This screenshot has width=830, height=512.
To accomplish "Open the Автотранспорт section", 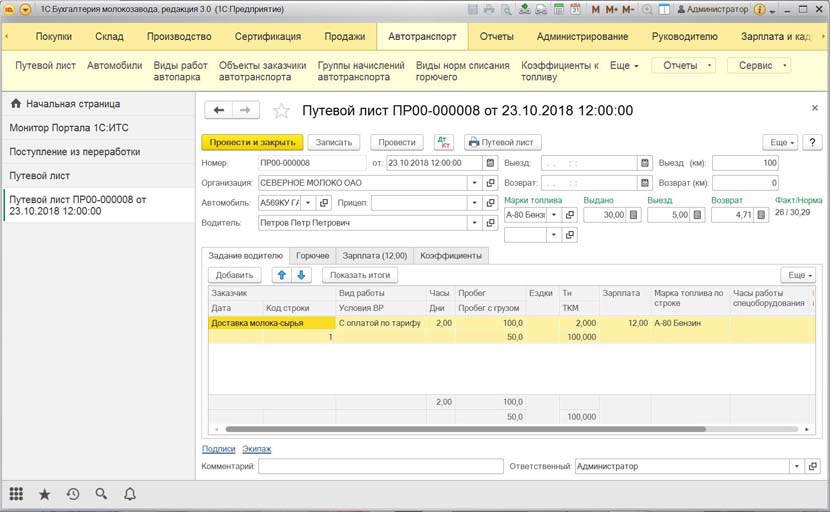I will click(x=422, y=37).
